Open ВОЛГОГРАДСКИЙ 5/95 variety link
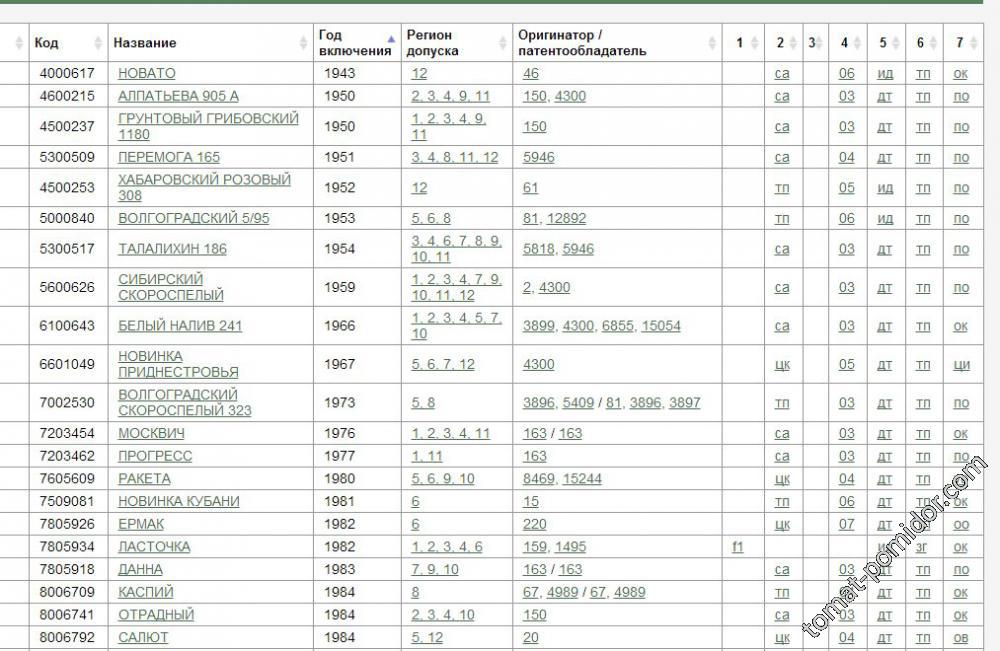Screen dimensions: 1000x651 coord(194,218)
